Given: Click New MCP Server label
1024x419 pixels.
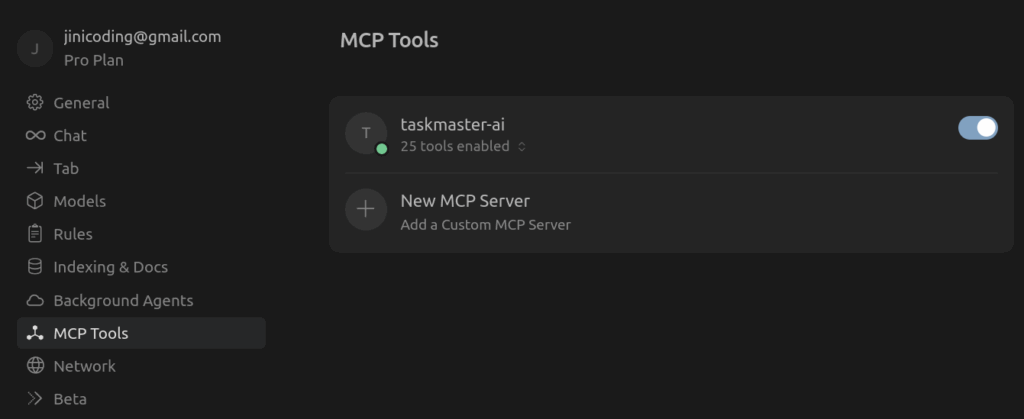Looking at the screenshot, I should click(x=465, y=200).
